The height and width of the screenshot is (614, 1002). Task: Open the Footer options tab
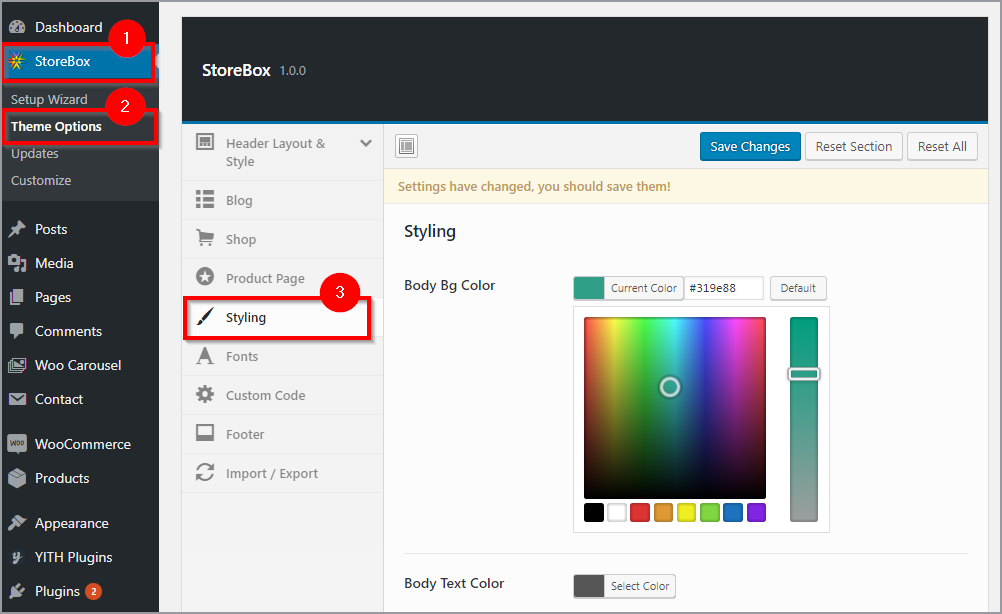pos(283,434)
